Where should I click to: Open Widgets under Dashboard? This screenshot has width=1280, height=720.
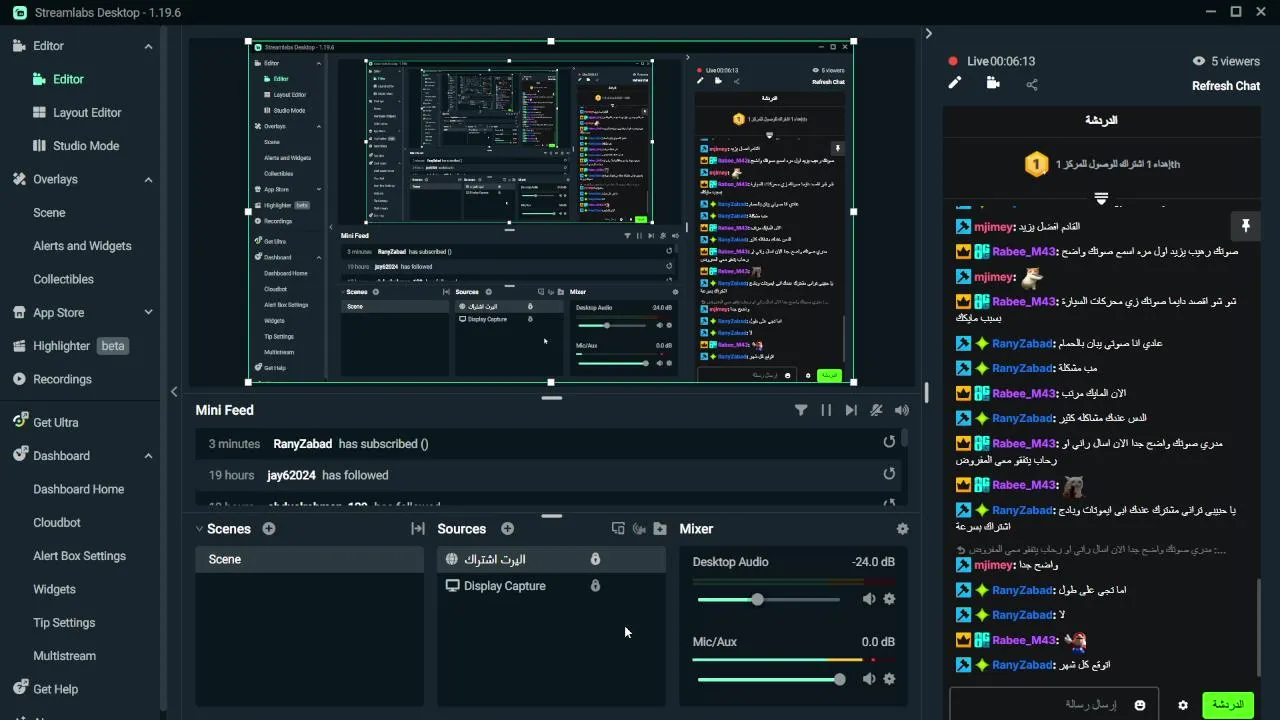[54, 589]
